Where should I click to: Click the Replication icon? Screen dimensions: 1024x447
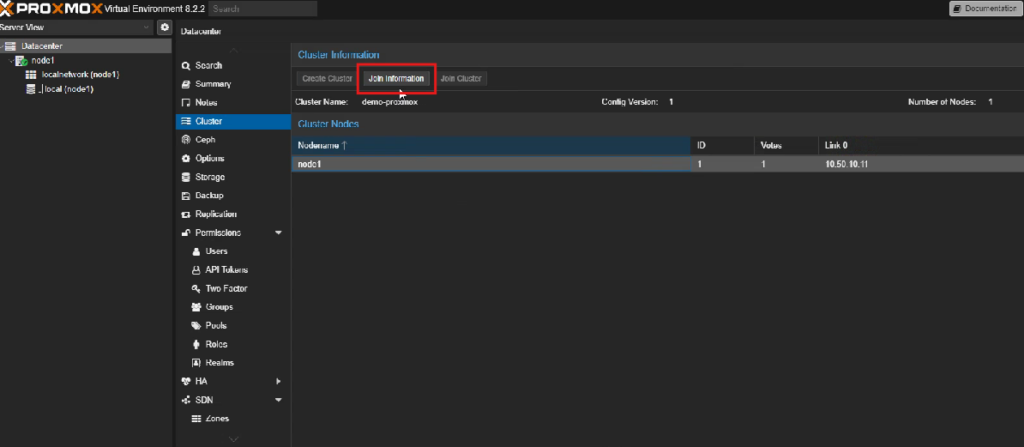coord(186,214)
